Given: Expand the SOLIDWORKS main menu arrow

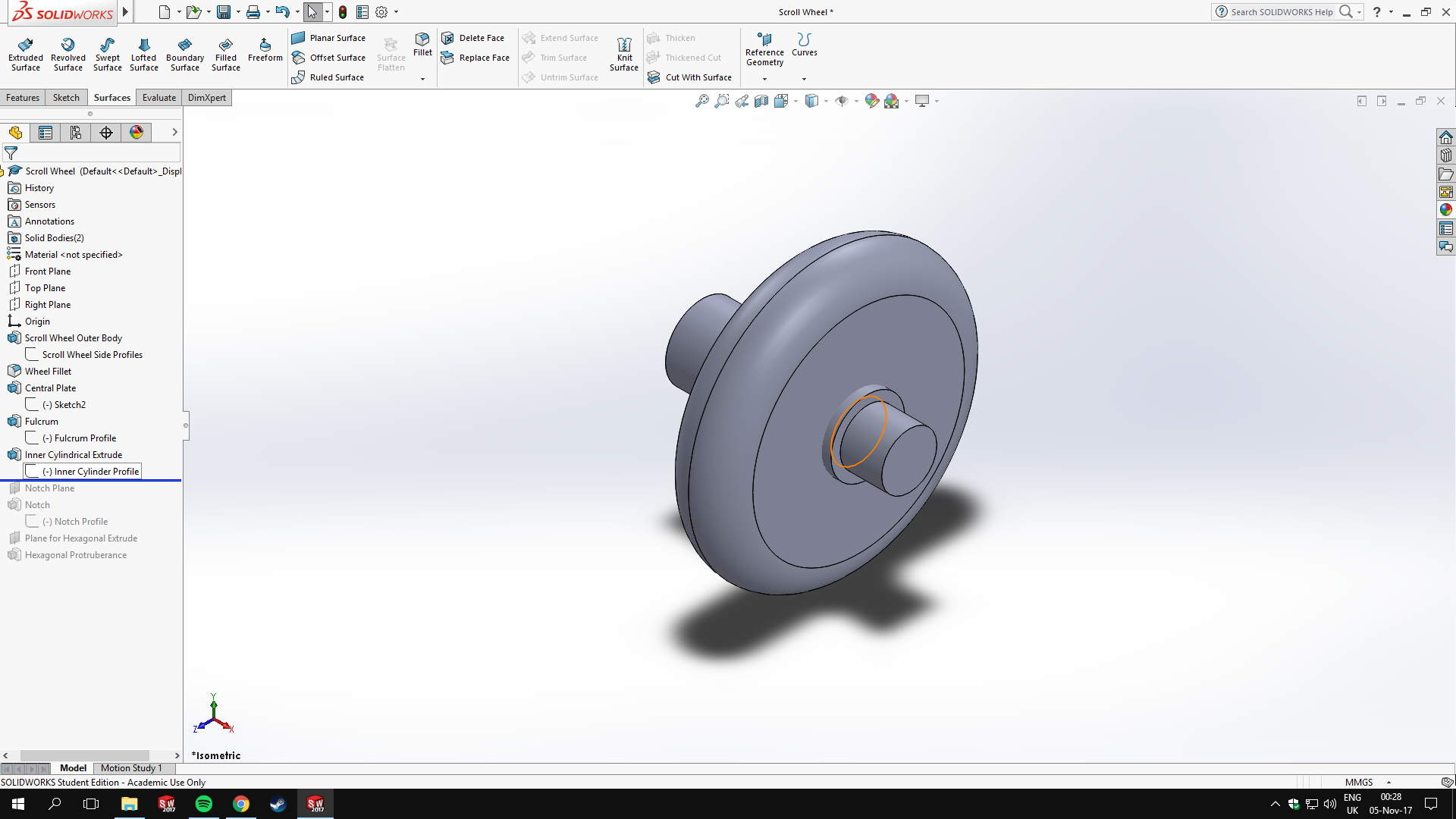Looking at the screenshot, I should tap(126, 12).
